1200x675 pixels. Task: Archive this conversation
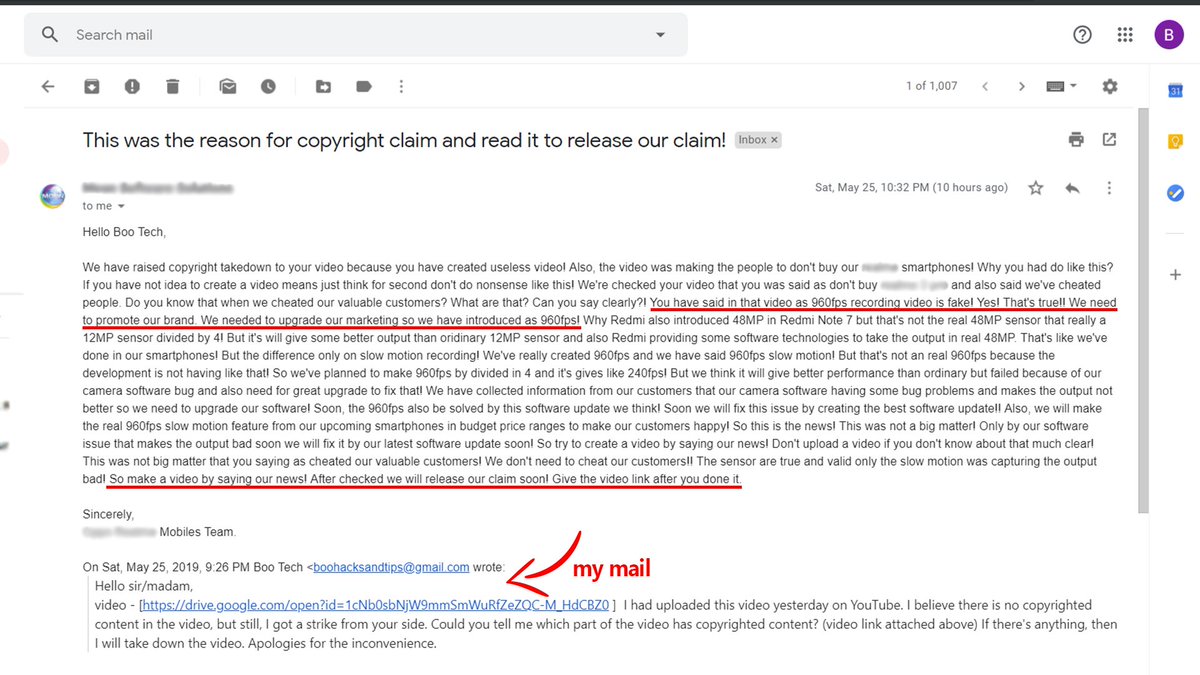click(91, 87)
